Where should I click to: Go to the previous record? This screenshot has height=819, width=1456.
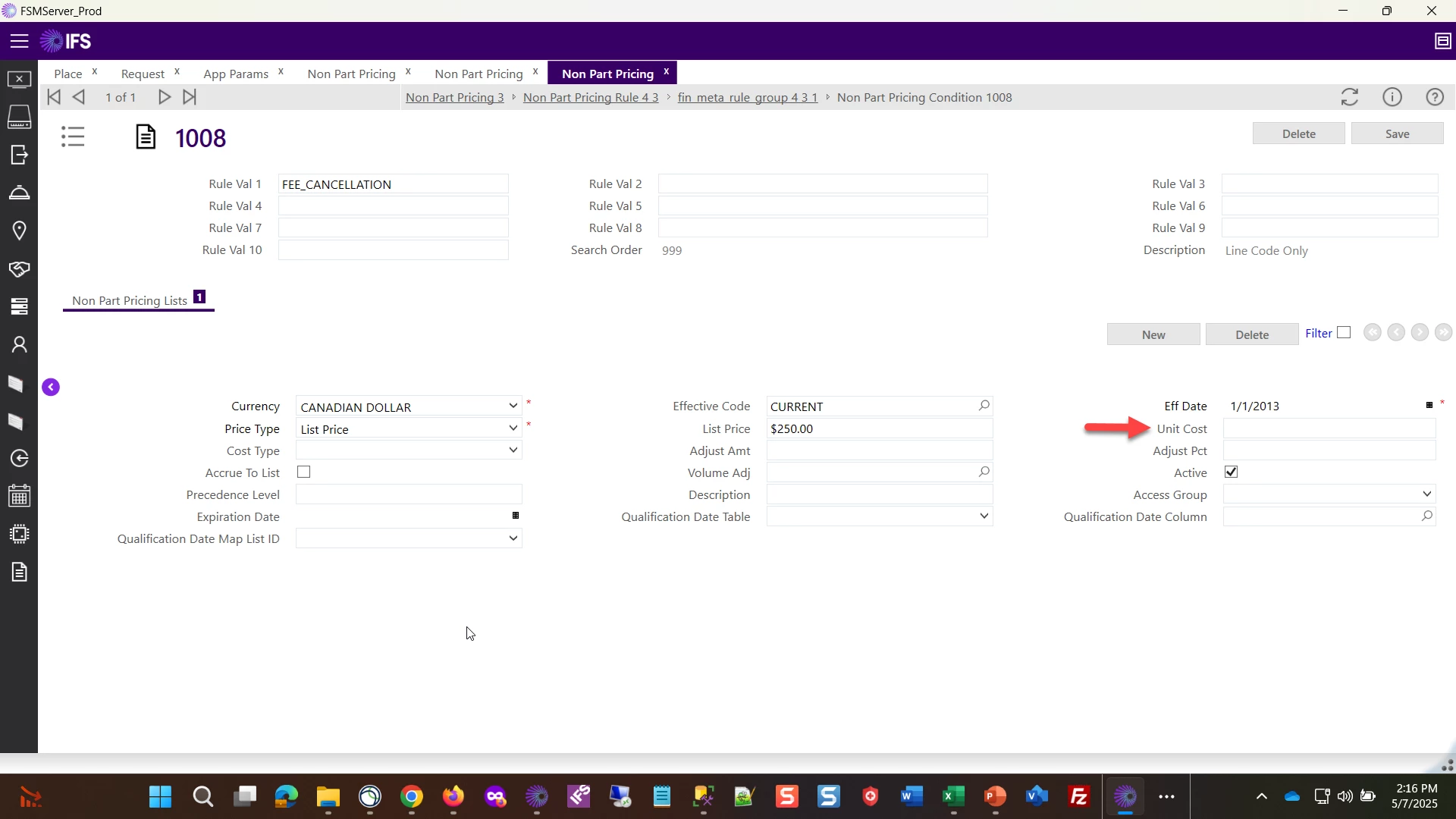[79, 97]
